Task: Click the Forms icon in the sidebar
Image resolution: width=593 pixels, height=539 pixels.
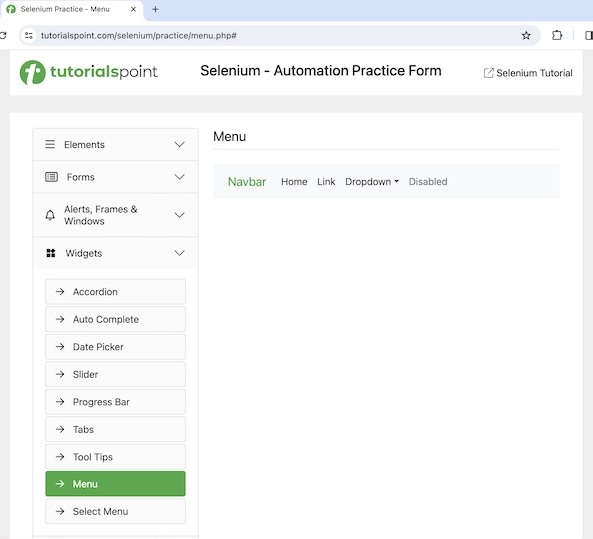Action: [51, 177]
